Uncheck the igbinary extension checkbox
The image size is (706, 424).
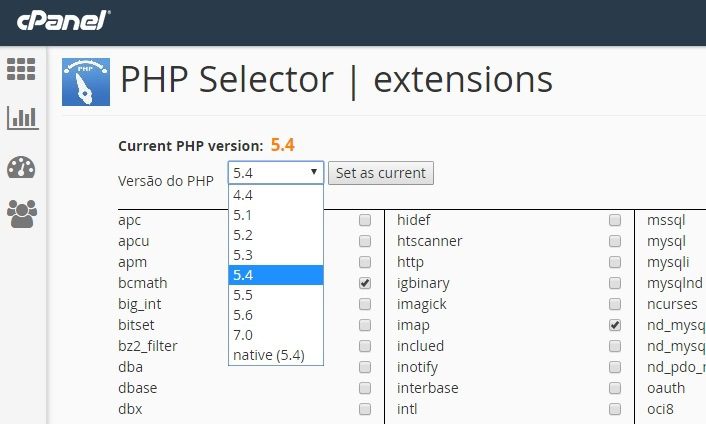point(615,283)
